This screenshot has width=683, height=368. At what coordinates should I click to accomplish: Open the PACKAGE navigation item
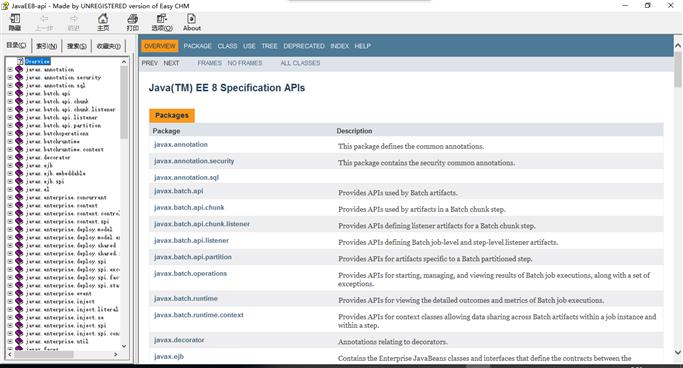coord(197,46)
